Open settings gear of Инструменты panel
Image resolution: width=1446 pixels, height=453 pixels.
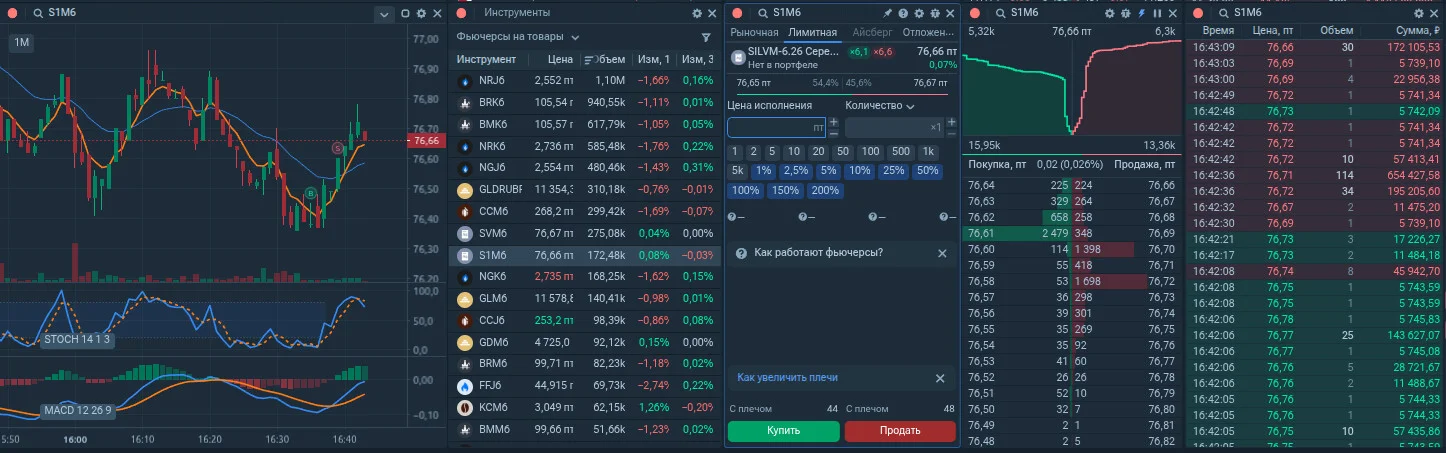pos(697,13)
